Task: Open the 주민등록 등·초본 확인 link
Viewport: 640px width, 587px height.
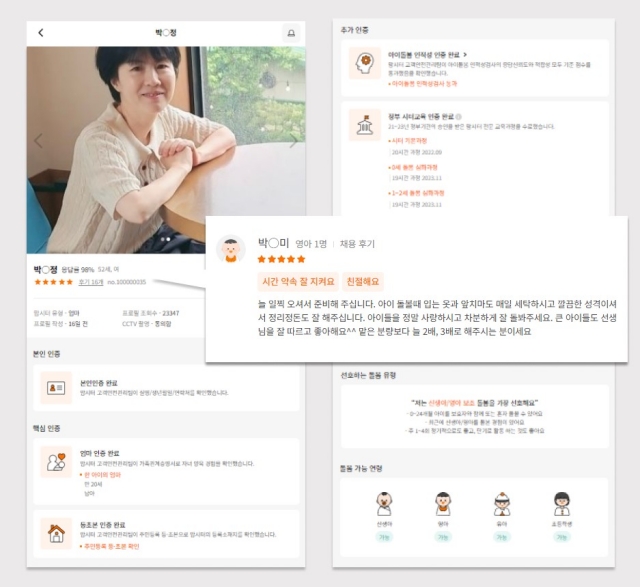Action: (x=110, y=546)
